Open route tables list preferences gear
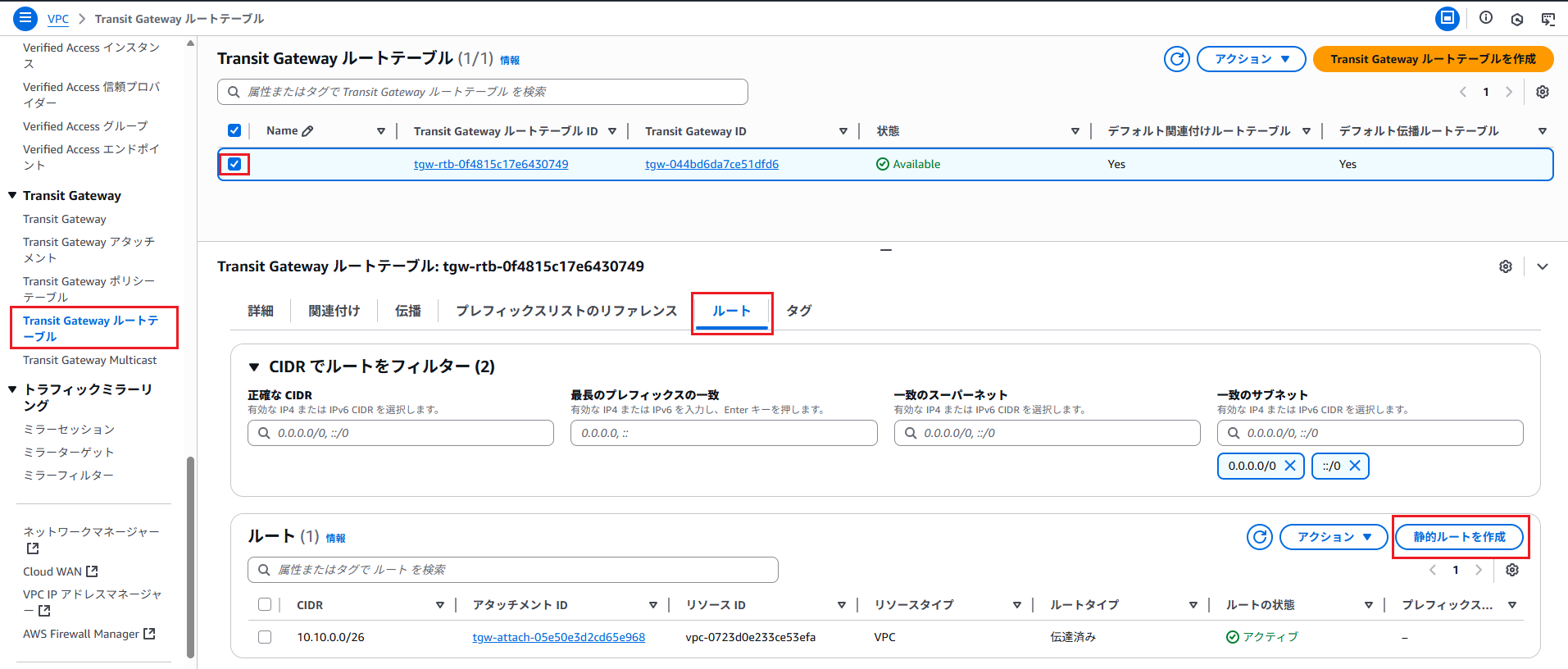1568x669 pixels. pyautogui.click(x=1543, y=92)
